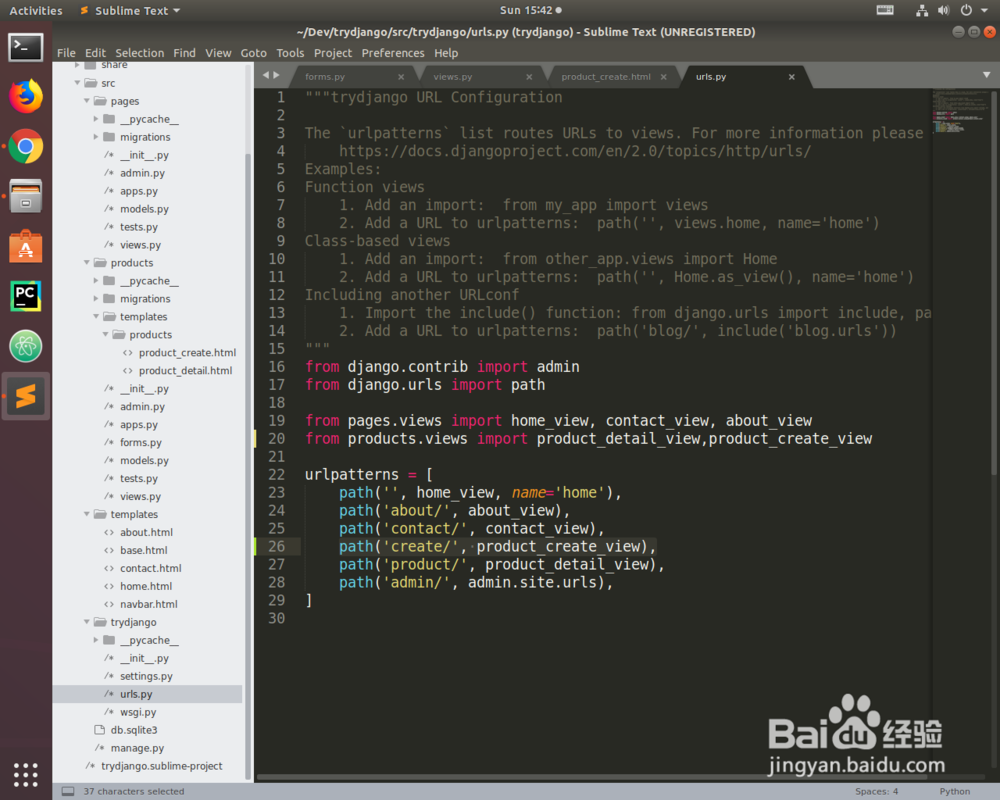
Task: Click the editor horizontal scrollbar
Action: pyautogui.click(x=591, y=777)
